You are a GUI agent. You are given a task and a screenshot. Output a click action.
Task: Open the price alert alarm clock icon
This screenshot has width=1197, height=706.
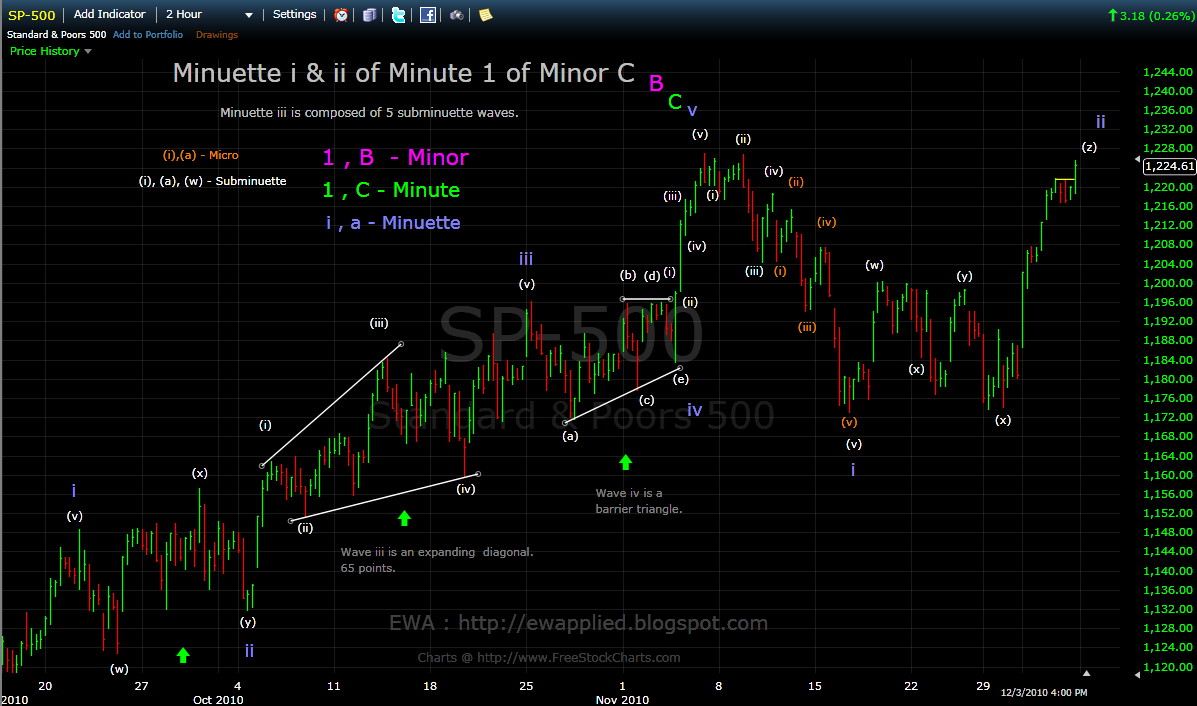pos(341,15)
